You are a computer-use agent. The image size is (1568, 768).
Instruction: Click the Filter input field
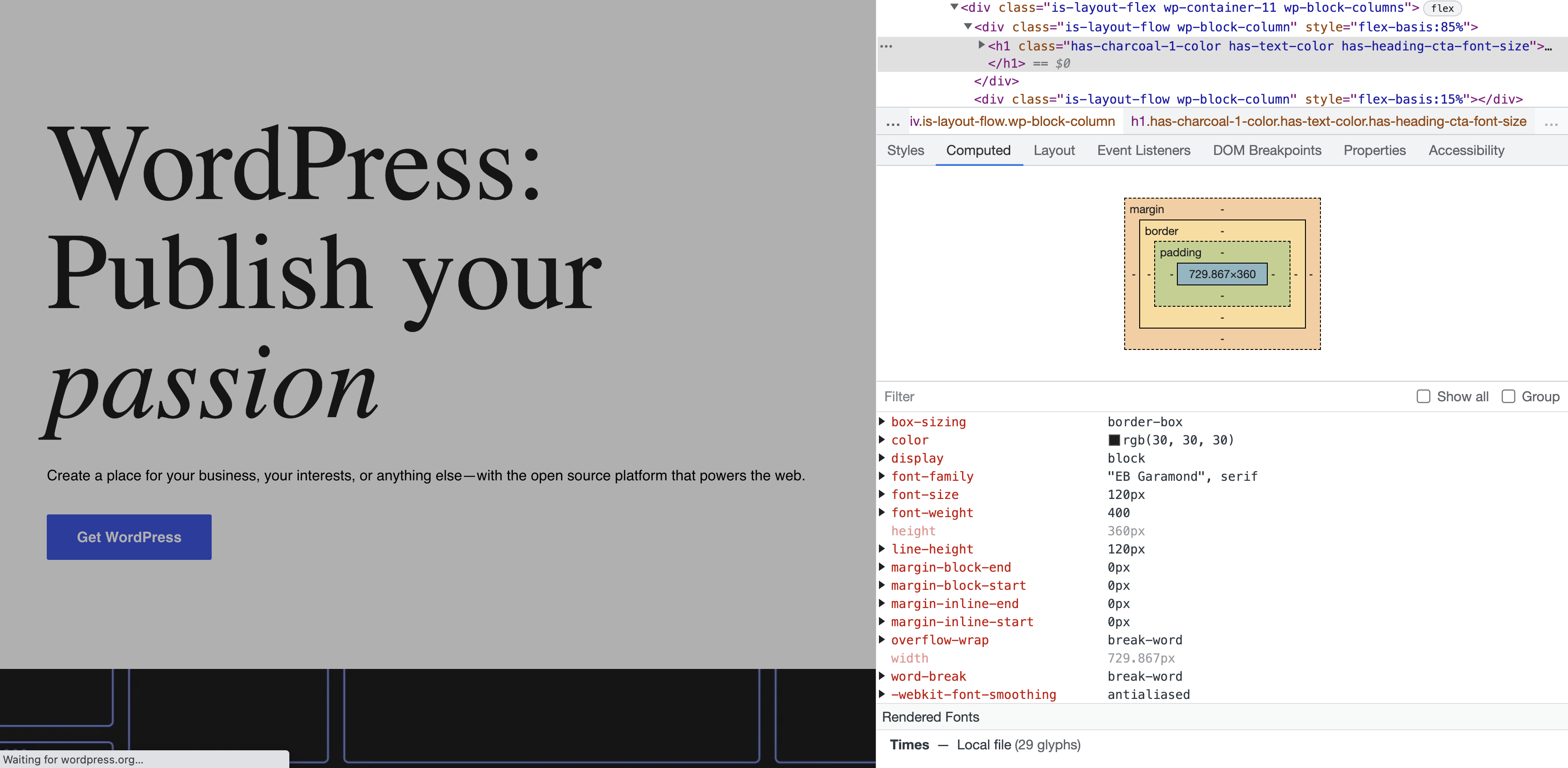1035,396
